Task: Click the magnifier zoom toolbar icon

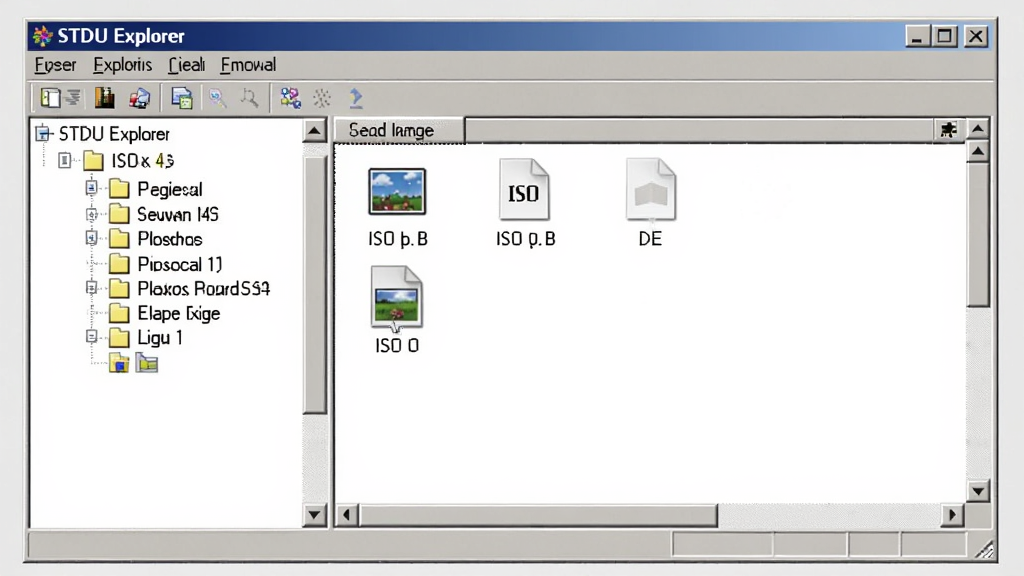Action: click(217, 99)
